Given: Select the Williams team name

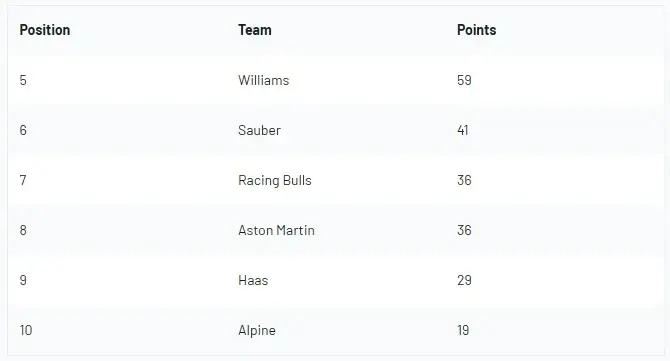Looking at the screenshot, I should [264, 80].
